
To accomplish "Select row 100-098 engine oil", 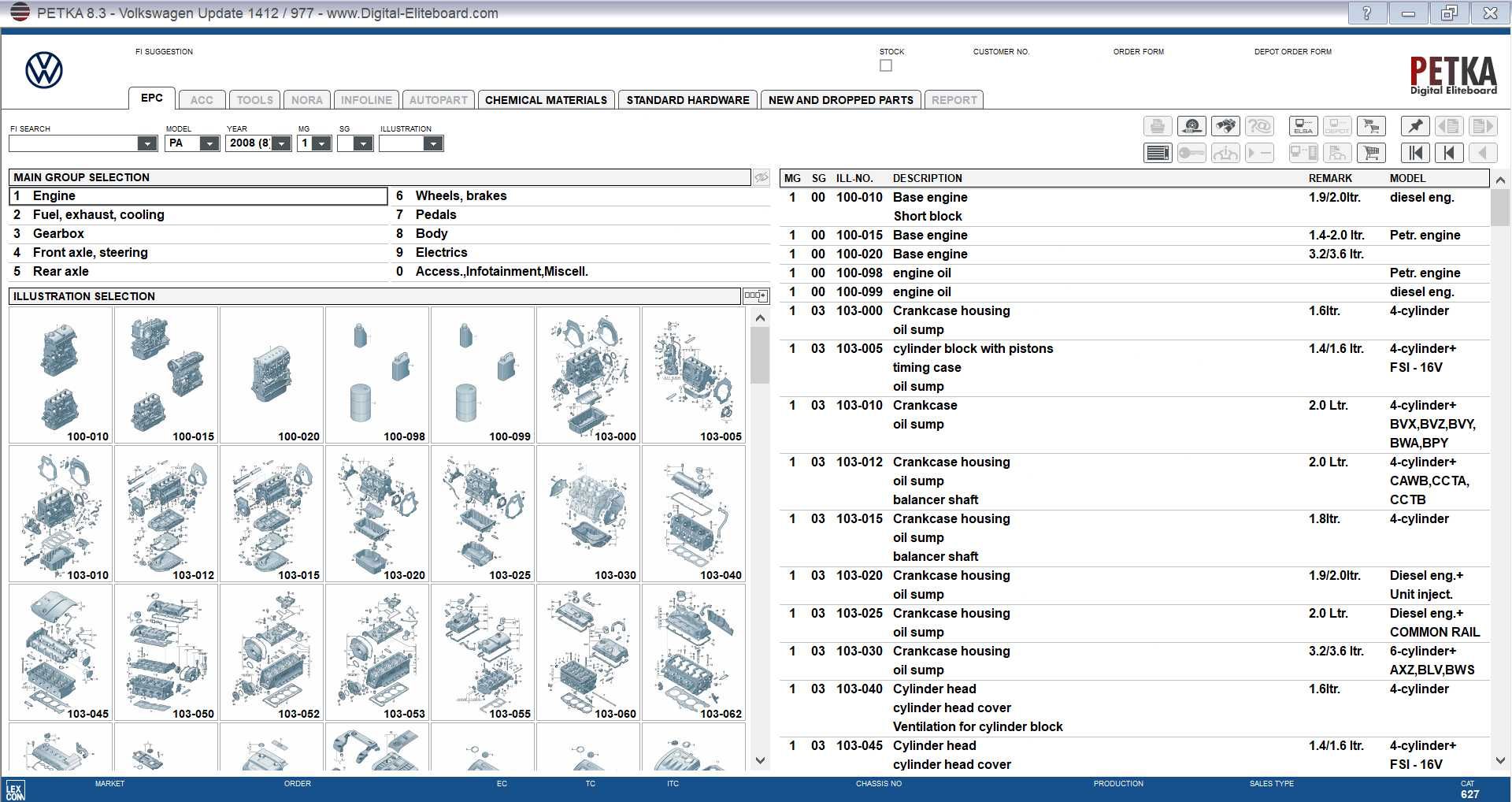I will [x=1135, y=273].
